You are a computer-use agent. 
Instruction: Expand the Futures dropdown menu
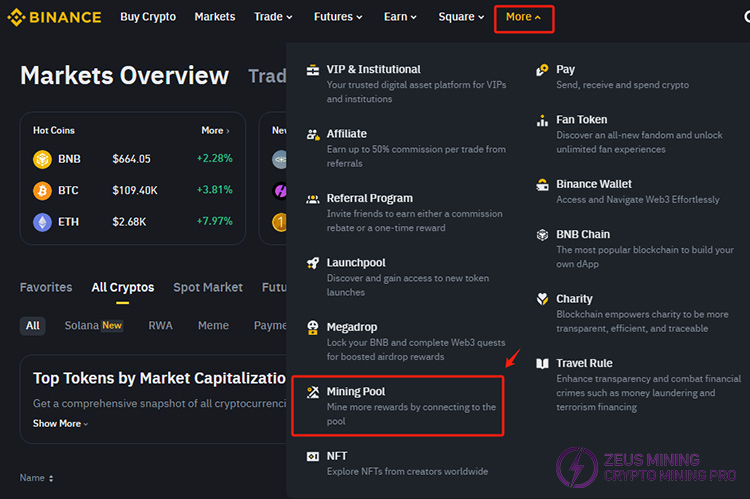tap(340, 17)
